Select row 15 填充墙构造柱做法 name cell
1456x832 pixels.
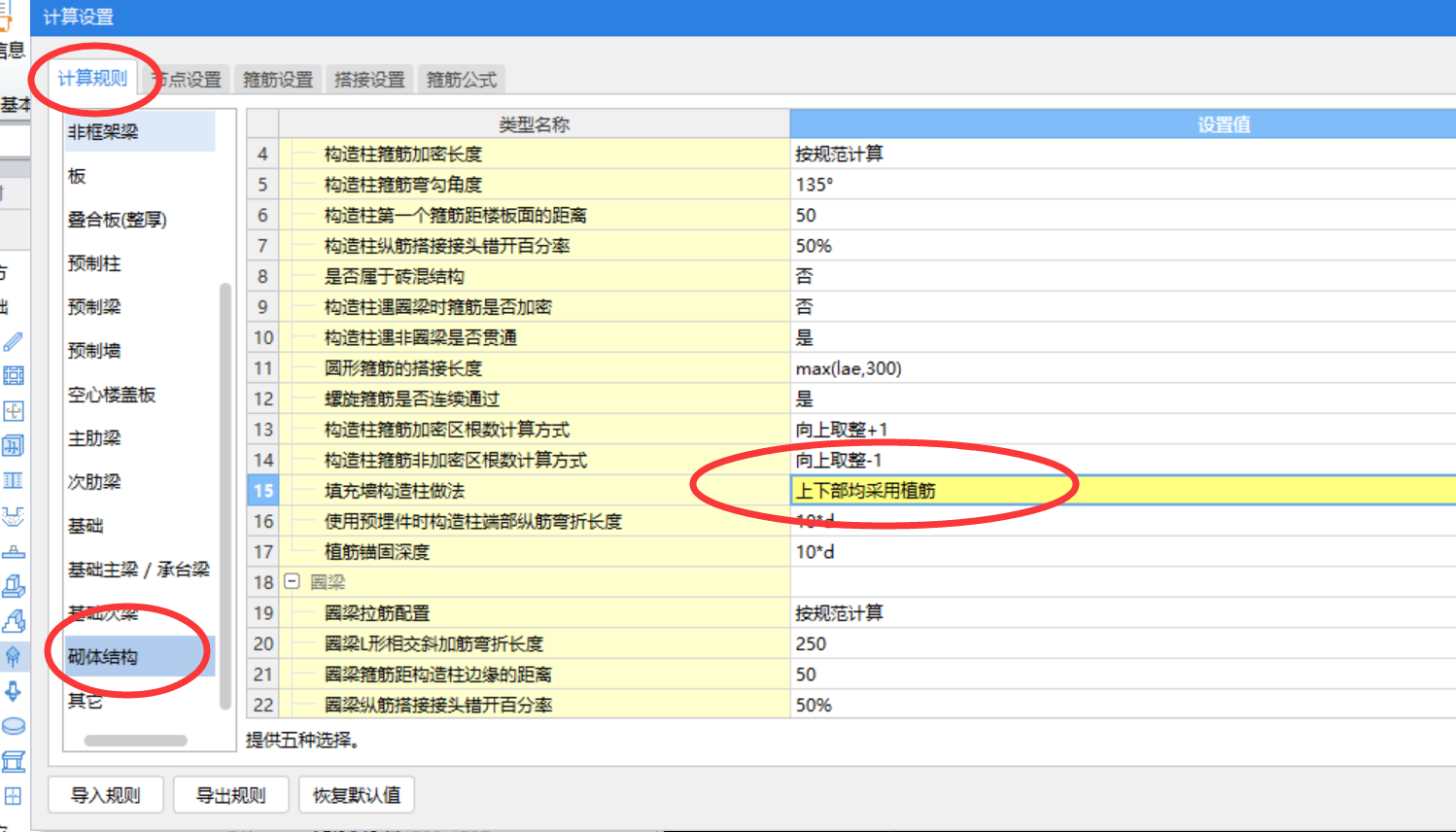point(535,491)
